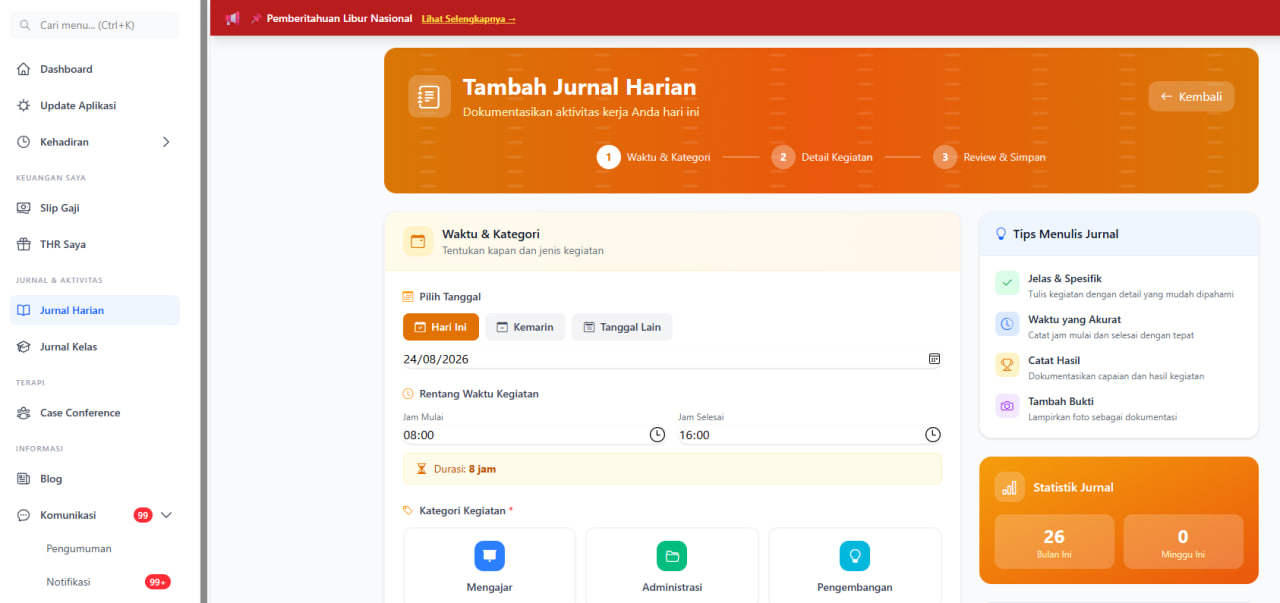Follow the Lihat Selengkapnya link

tap(469, 19)
